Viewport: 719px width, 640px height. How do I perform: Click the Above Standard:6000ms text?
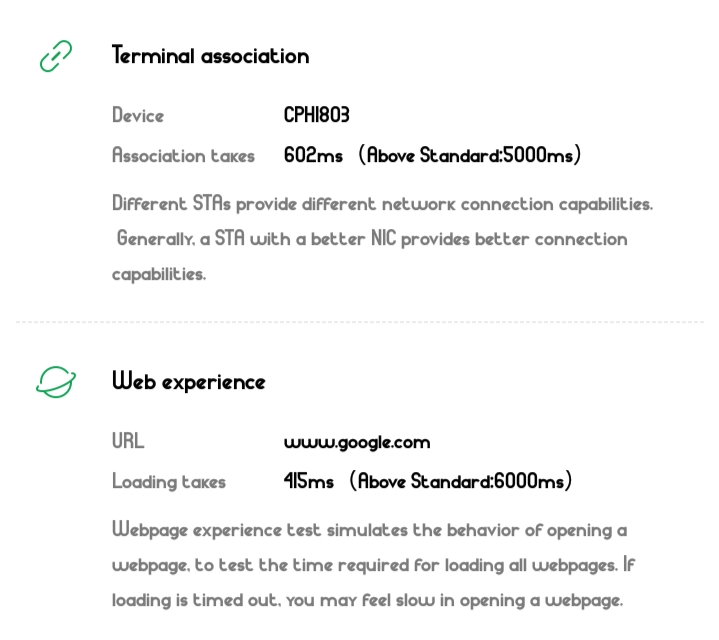coord(462,482)
